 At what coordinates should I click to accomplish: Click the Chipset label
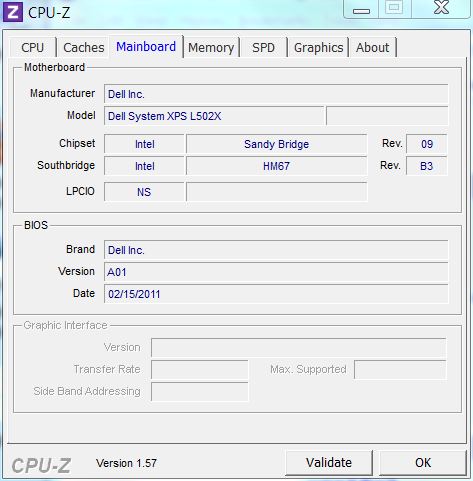pyautogui.click(x=77, y=143)
